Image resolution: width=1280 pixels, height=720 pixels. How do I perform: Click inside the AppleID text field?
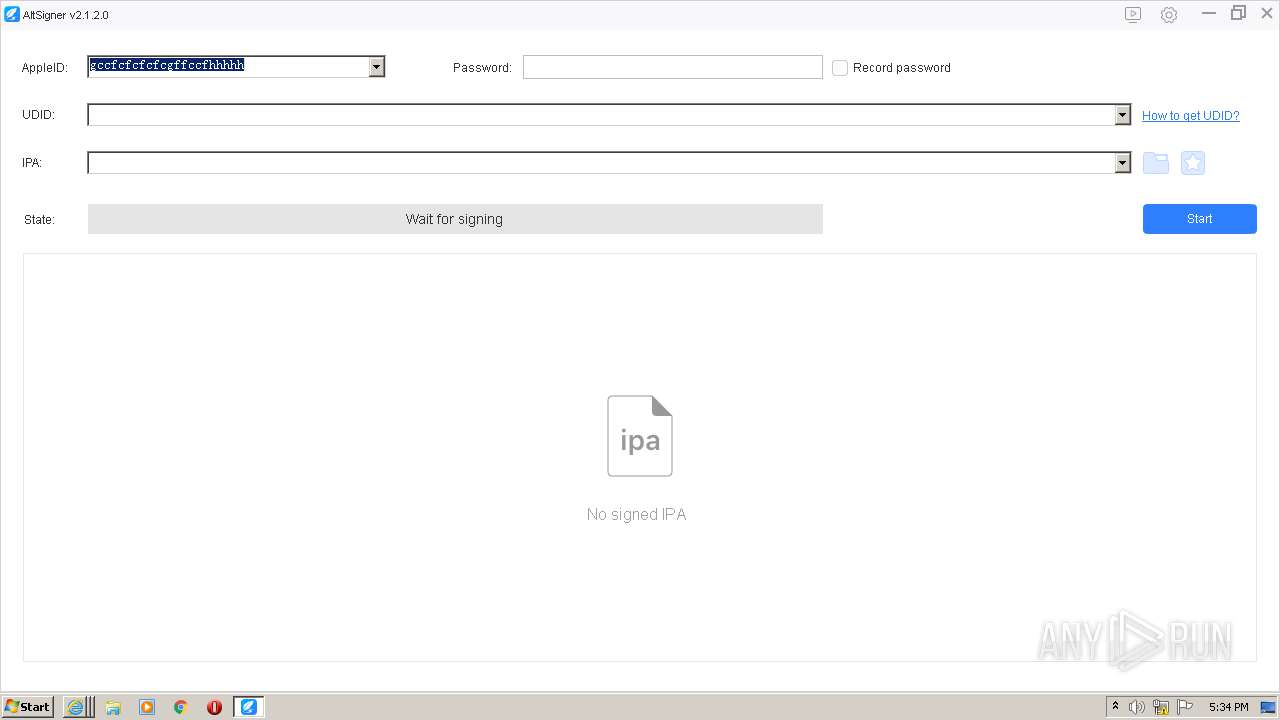(x=228, y=67)
